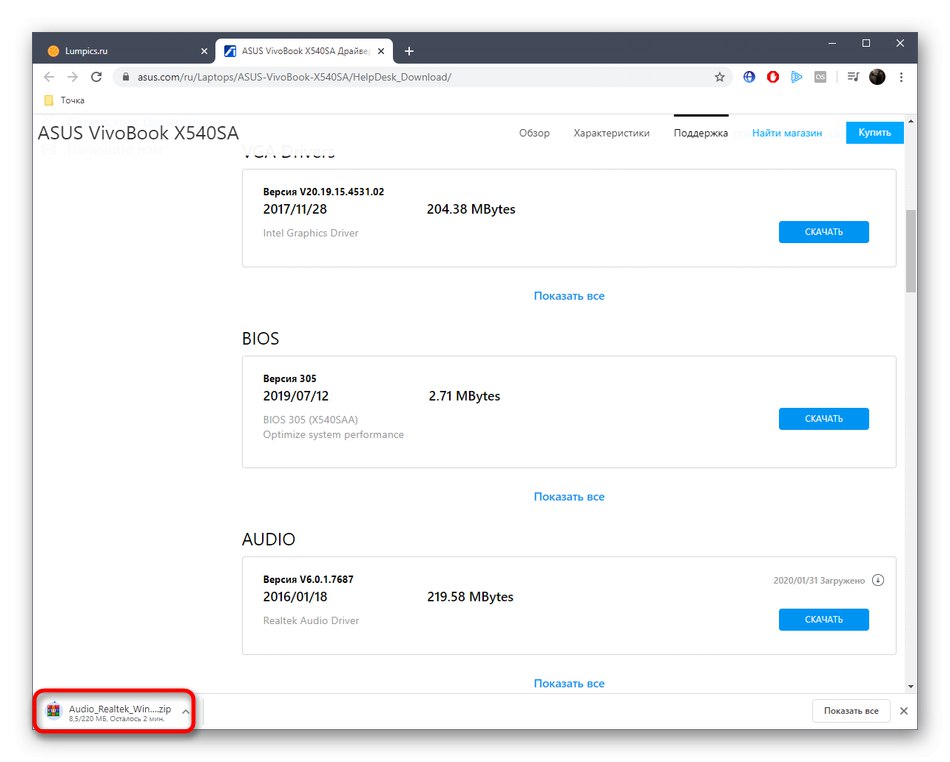This screenshot has height=762, width=950.
Task: Click the Optimize system performance description
Action: click(333, 434)
